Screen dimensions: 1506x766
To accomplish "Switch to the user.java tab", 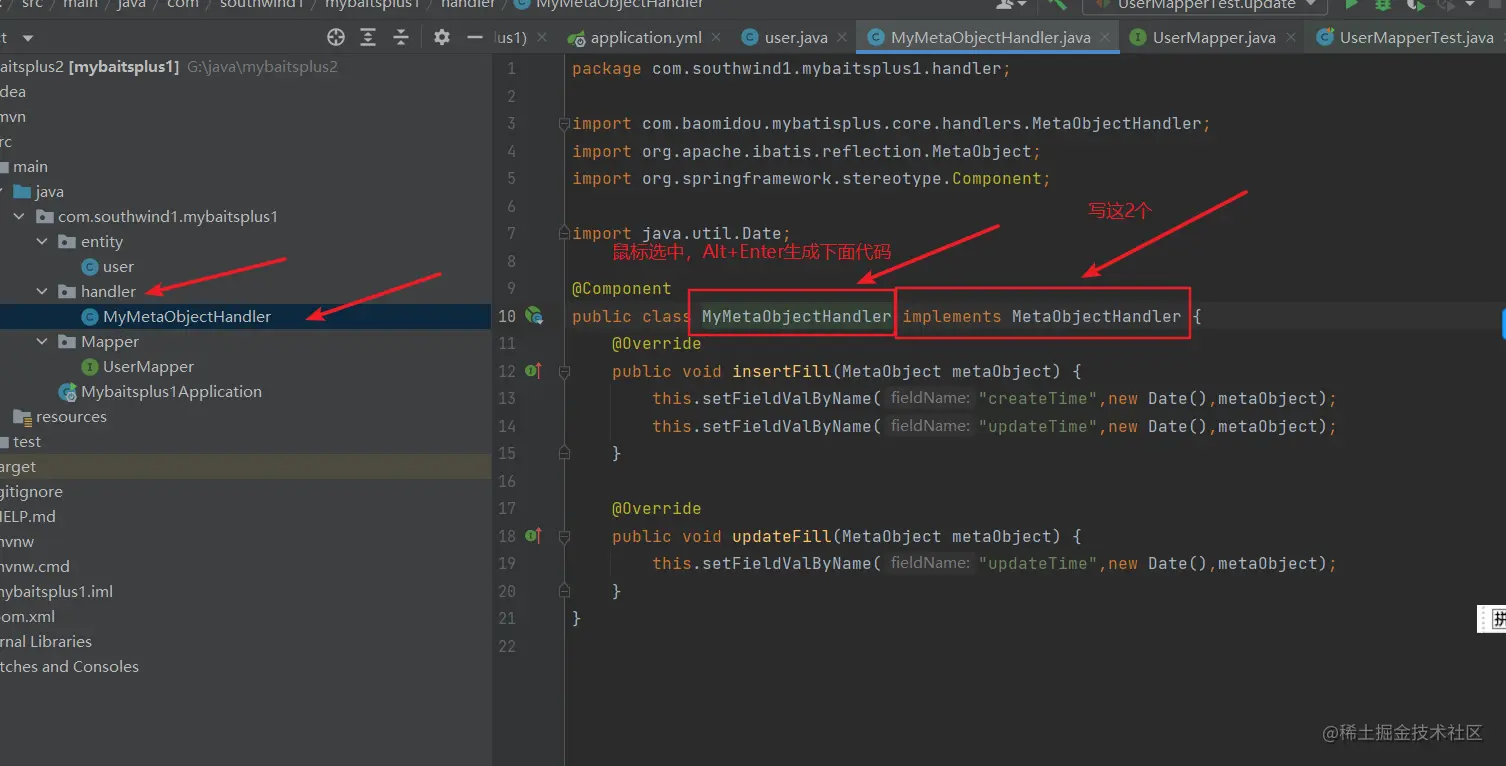I will (x=796, y=38).
